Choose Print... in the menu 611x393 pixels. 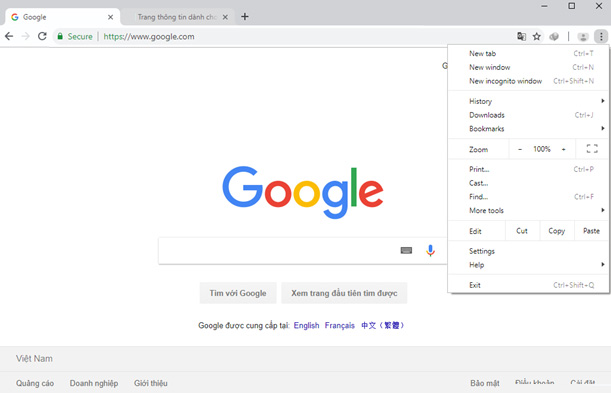click(x=528, y=169)
